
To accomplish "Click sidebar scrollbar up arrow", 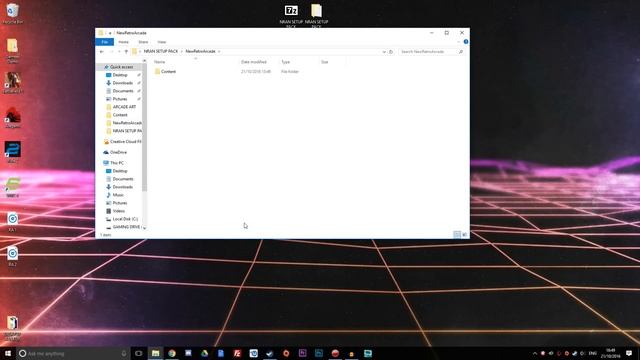I will click(144, 61).
